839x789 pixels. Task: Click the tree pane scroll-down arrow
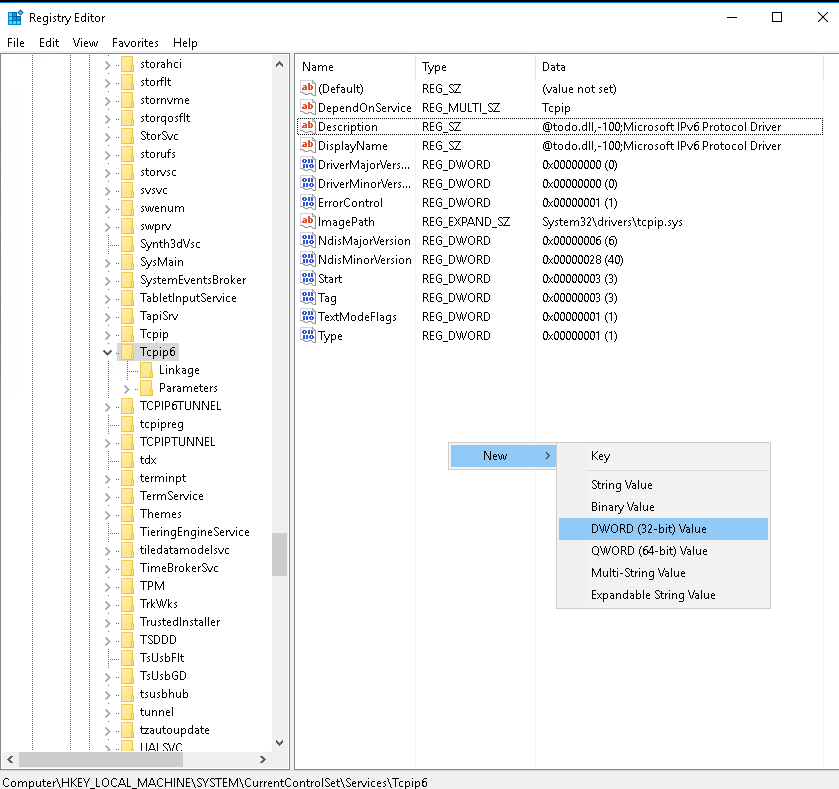click(280, 744)
